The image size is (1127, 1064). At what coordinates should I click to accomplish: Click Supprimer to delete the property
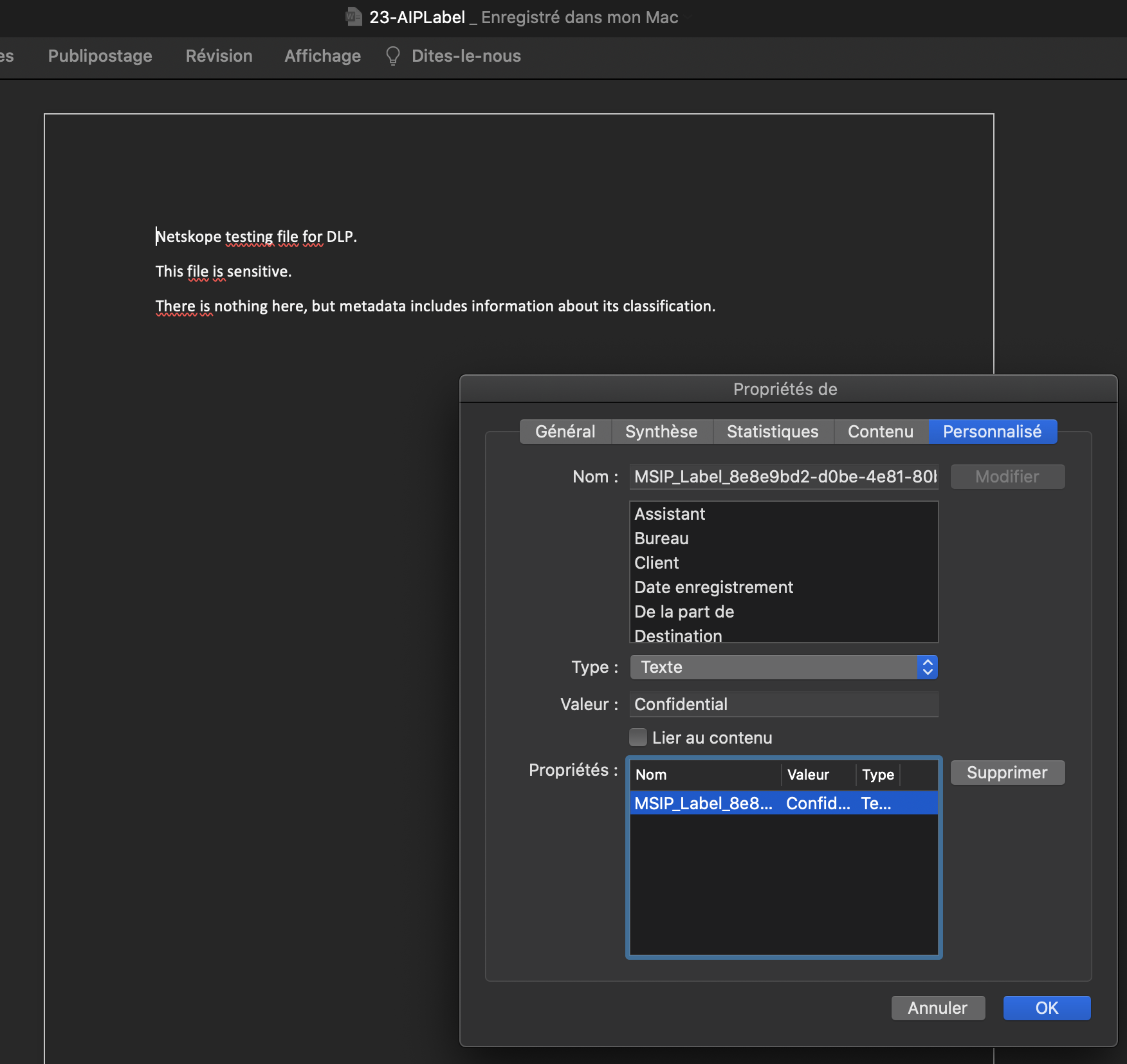click(x=1007, y=773)
